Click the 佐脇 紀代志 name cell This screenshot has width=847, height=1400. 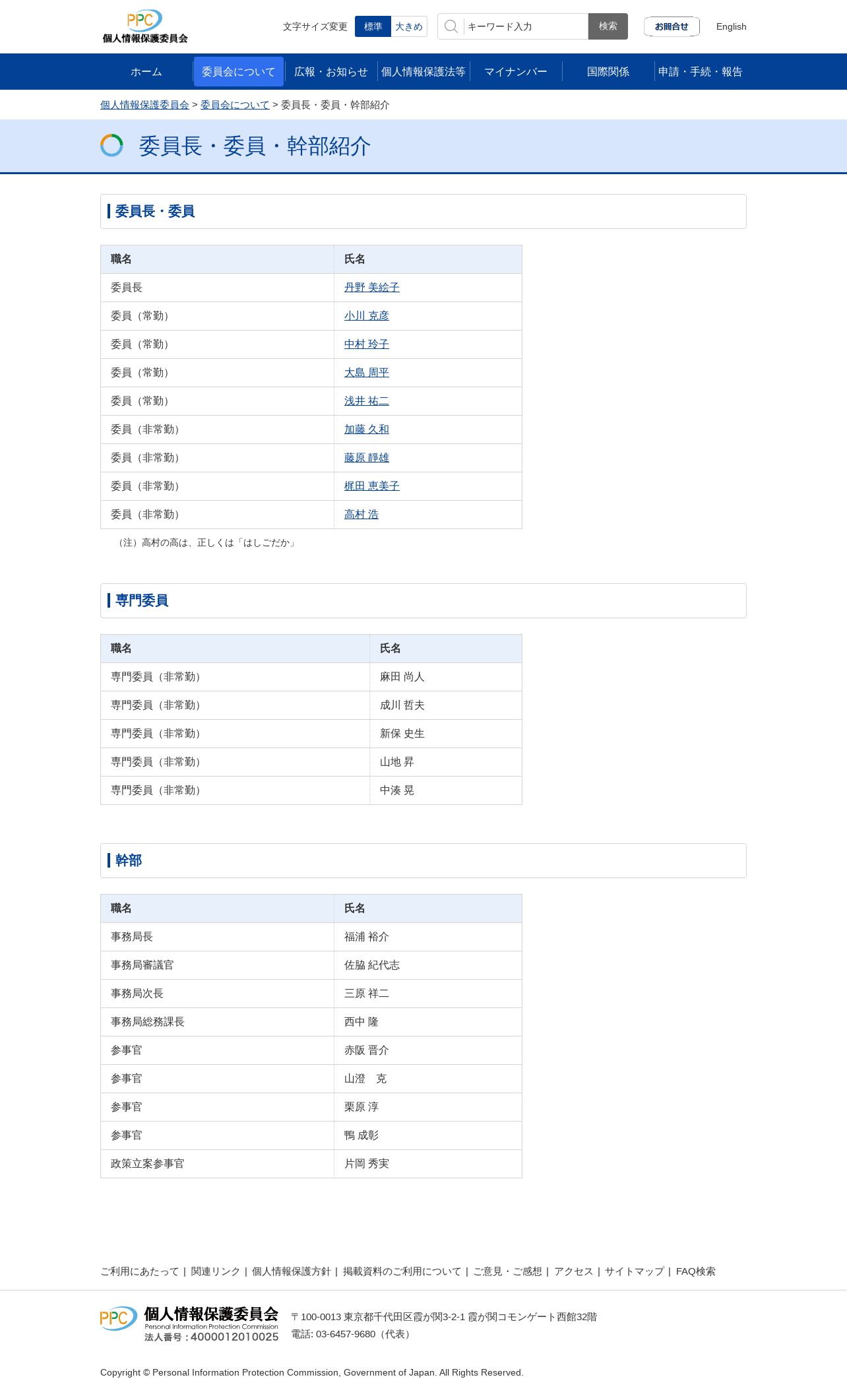(428, 965)
